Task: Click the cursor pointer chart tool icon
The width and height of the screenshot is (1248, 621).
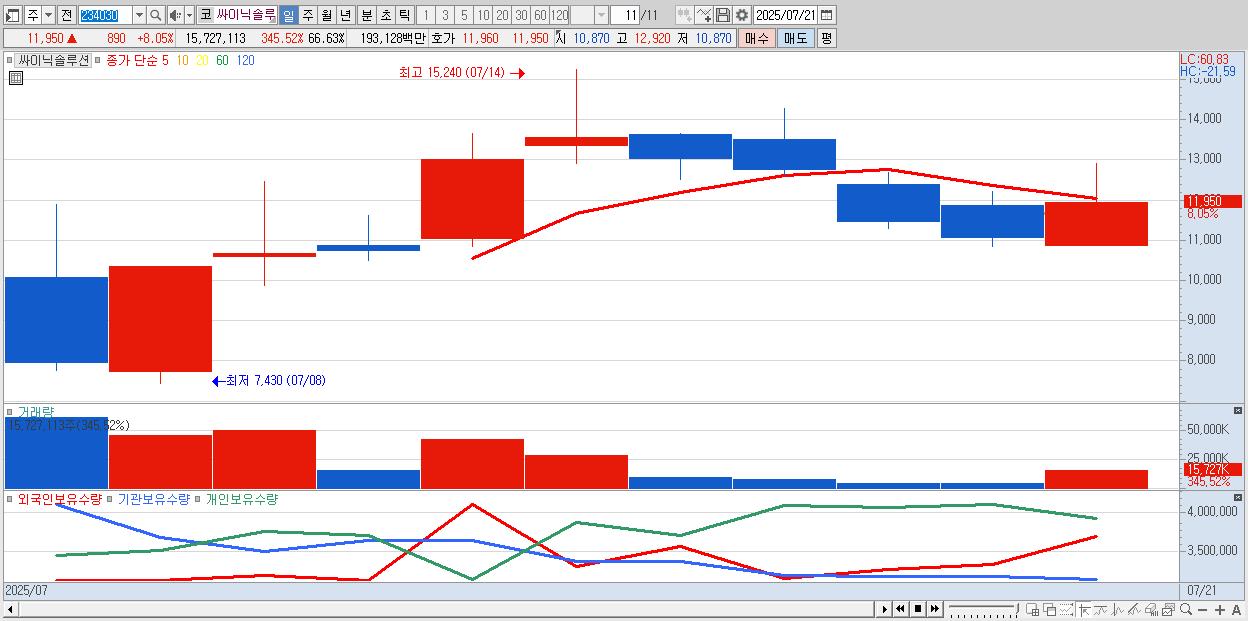Action: pyautogui.click(x=1084, y=610)
